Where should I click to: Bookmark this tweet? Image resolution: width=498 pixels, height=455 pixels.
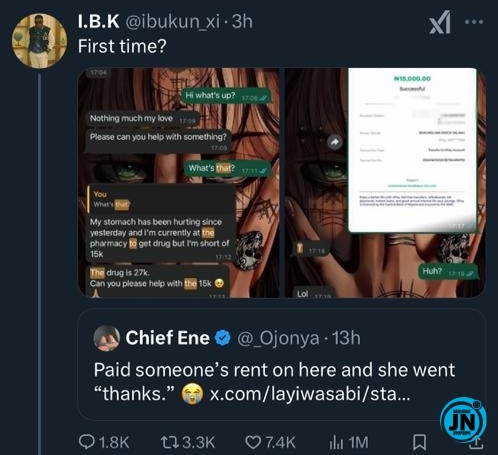[x=419, y=442]
